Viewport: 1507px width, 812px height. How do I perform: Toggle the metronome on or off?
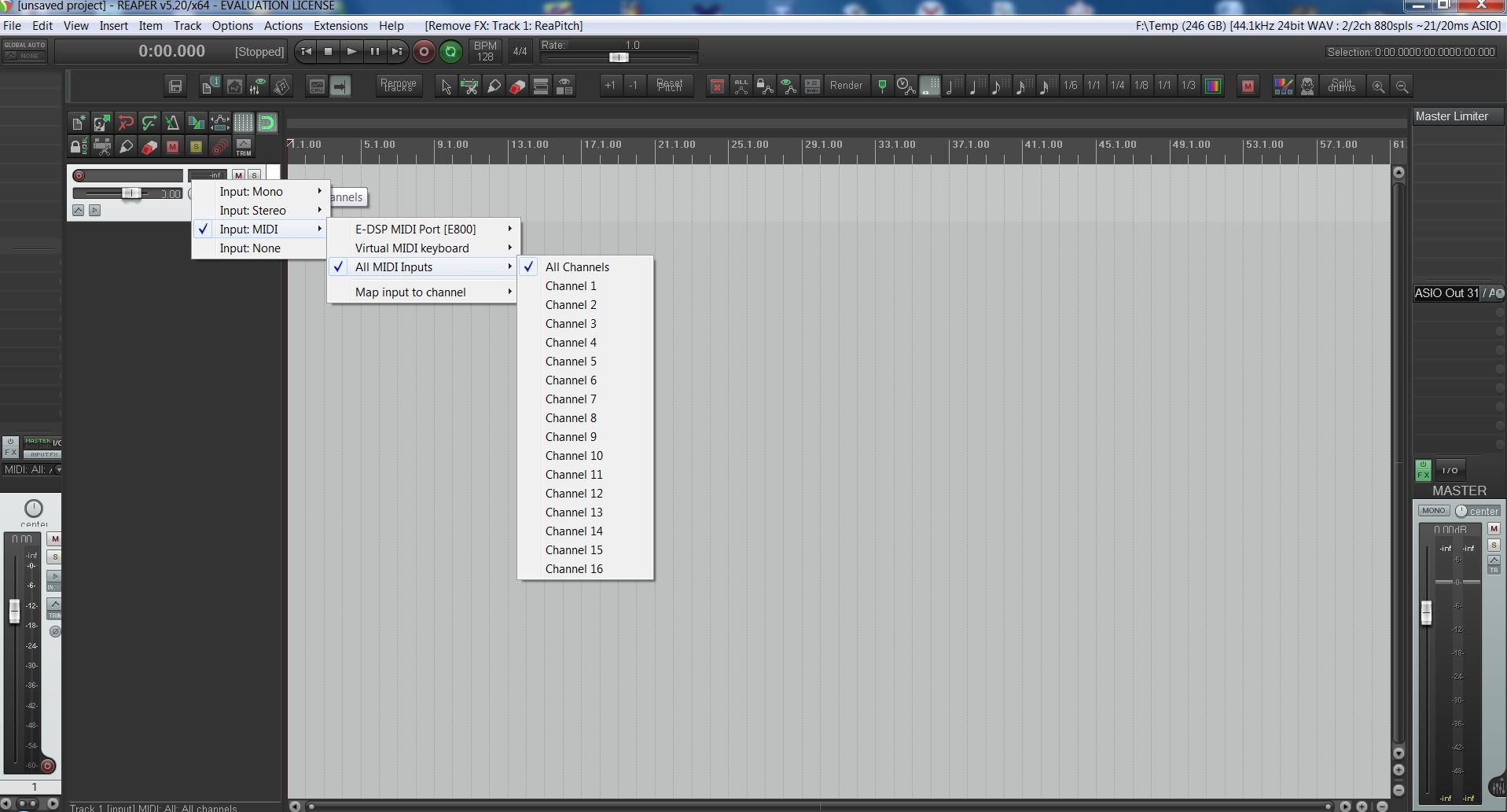point(173,123)
